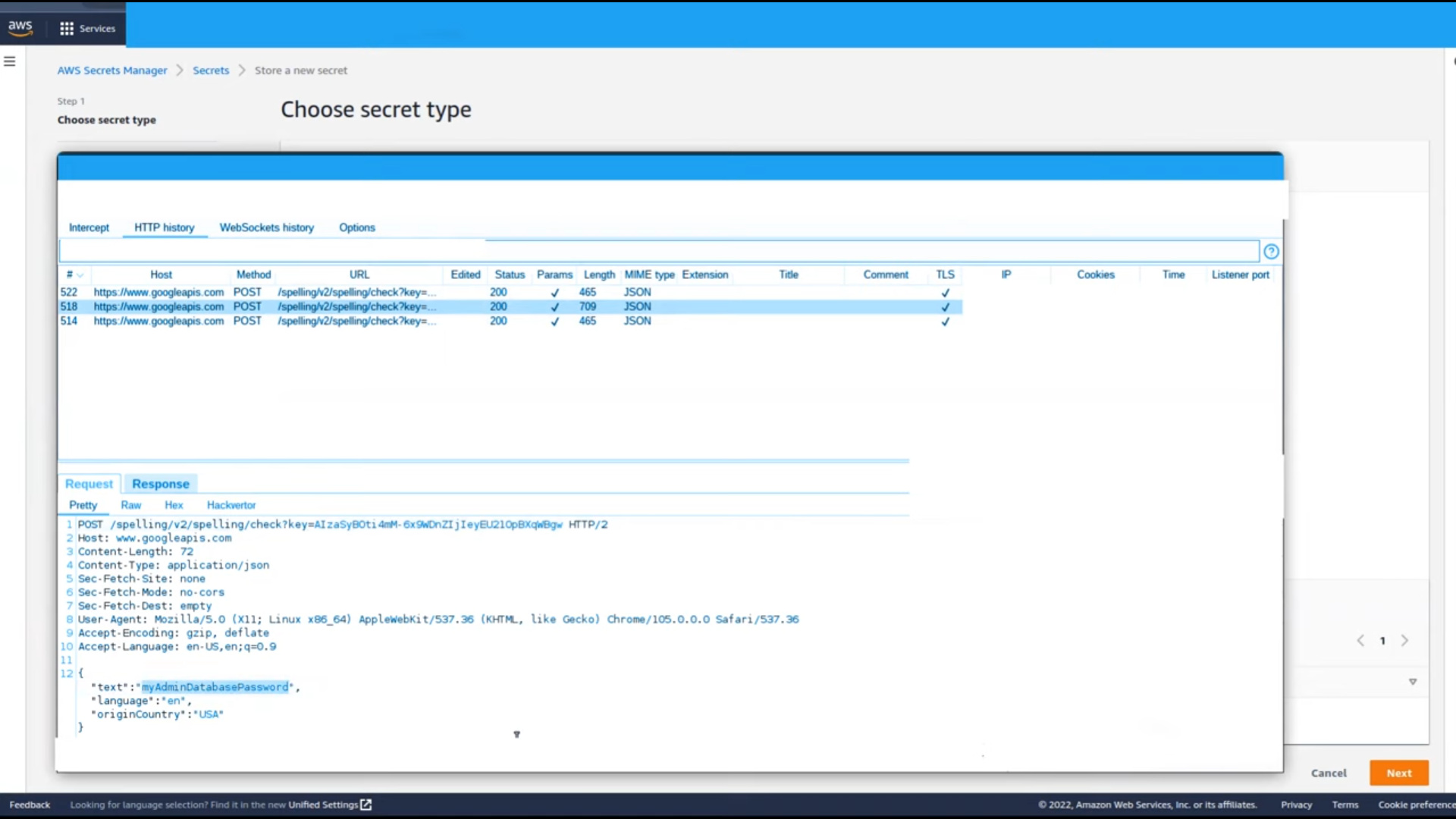Open Cookie preferences link
The height and width of the screenshot is (819, 1456).
click(1417, 805)
